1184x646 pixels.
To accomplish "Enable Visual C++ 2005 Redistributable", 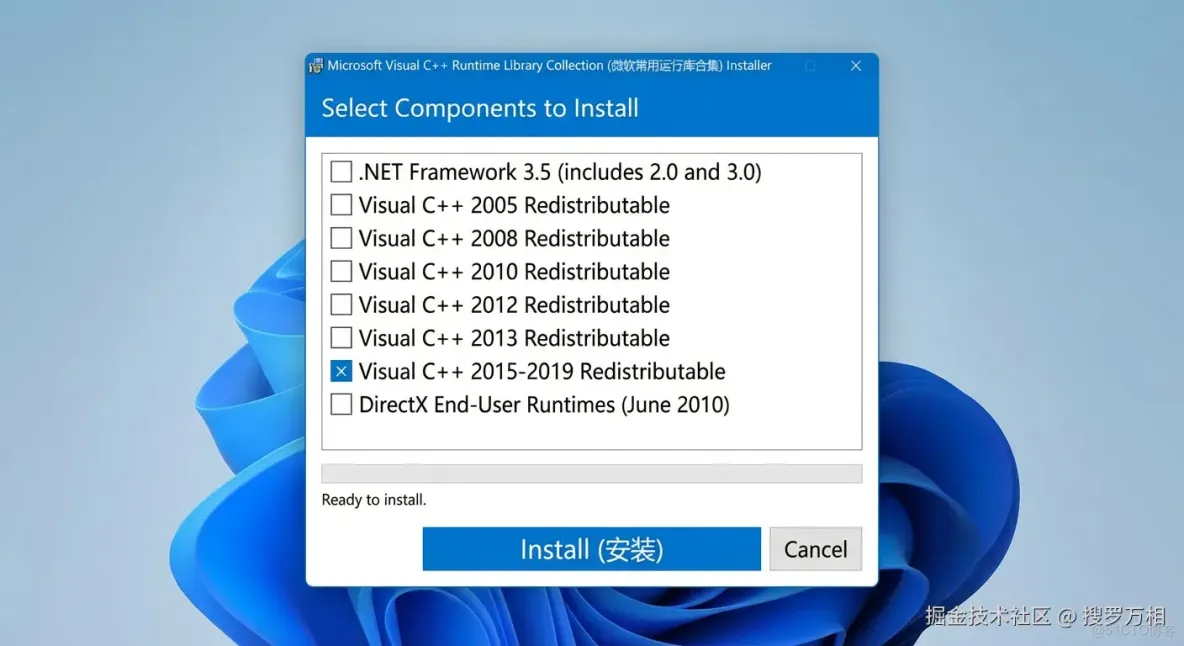I will pyautogui.click(x=341, y=204).
